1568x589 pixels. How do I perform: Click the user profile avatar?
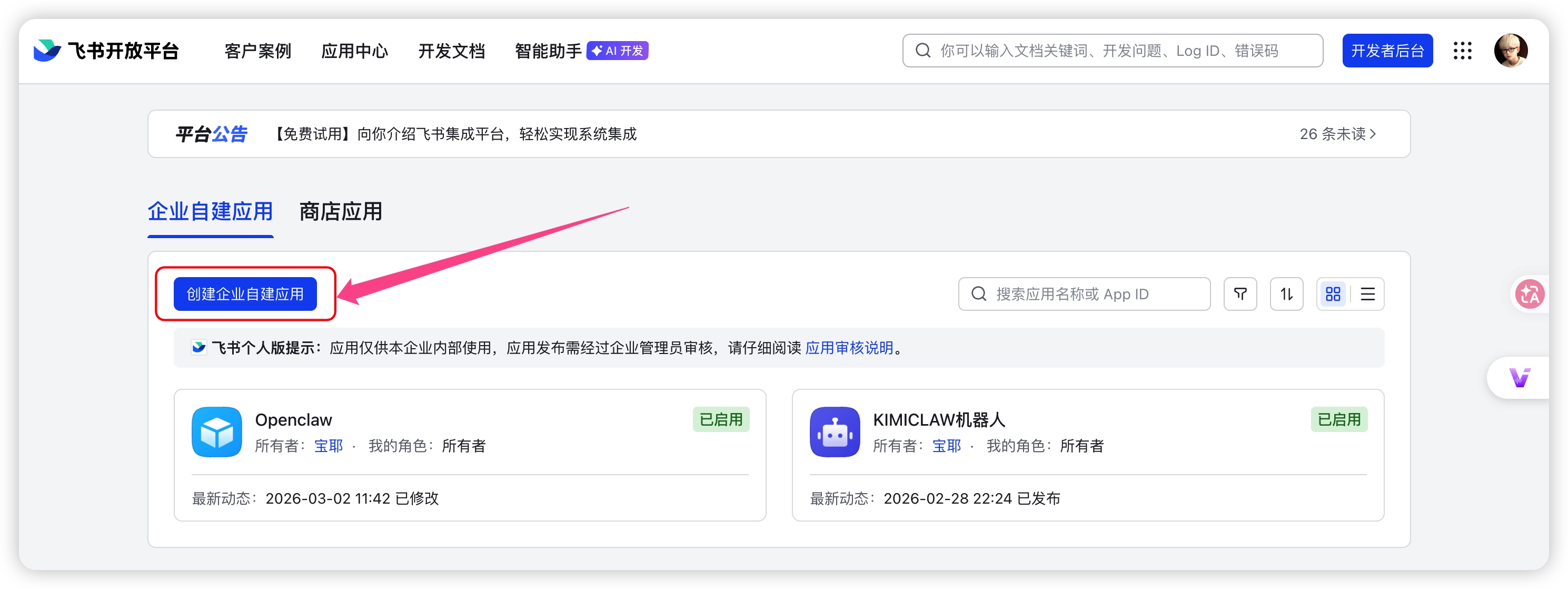[1510, 51]
